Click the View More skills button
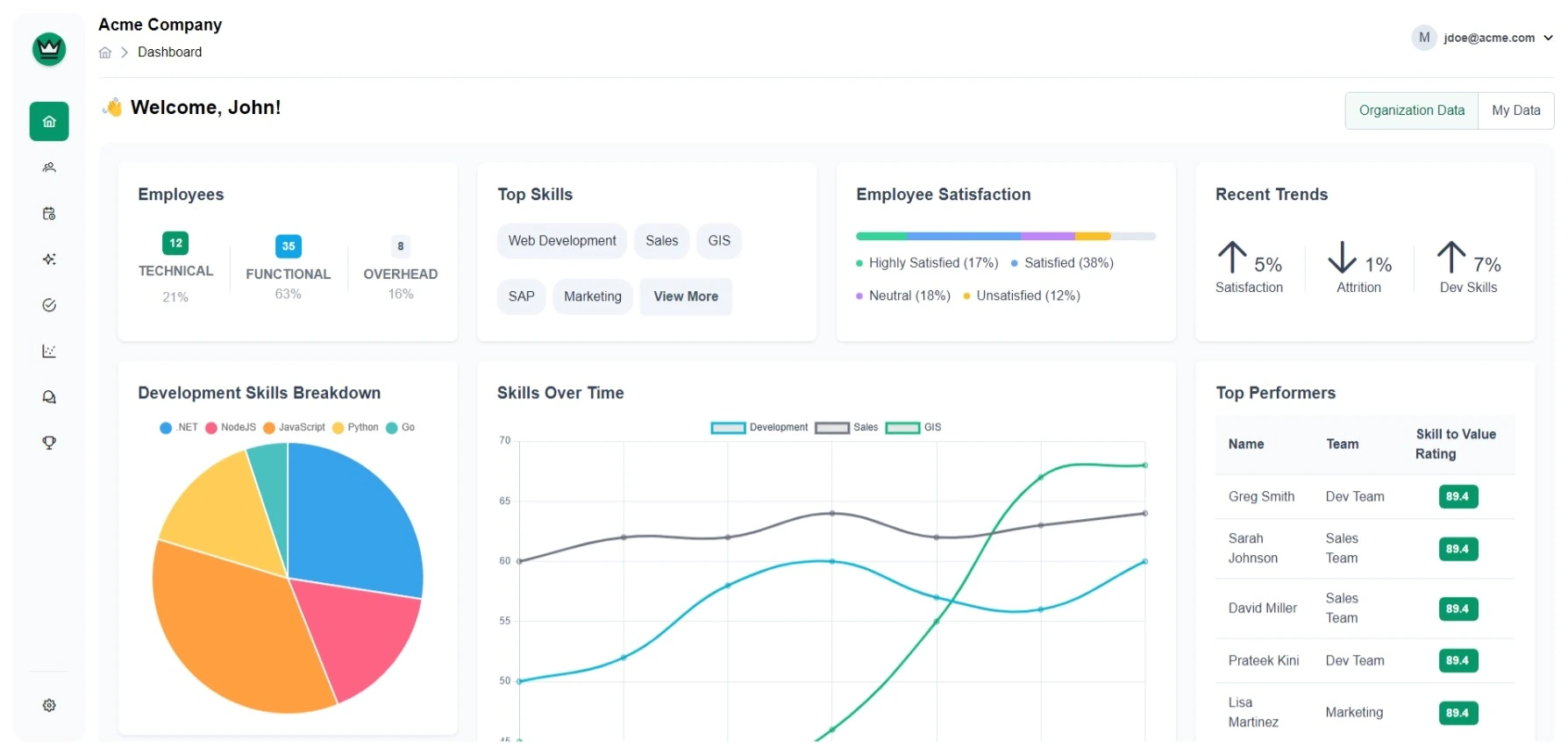Screen dimensions: 1568x754 [685, 296]
